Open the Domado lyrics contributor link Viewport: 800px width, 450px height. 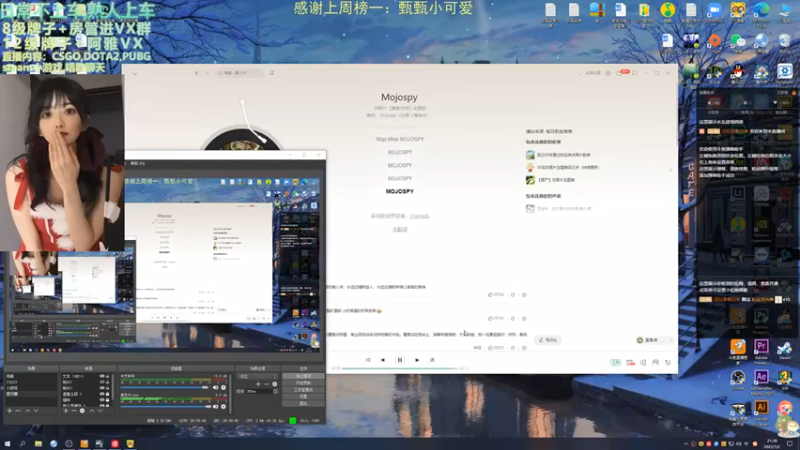pos(419,216)
